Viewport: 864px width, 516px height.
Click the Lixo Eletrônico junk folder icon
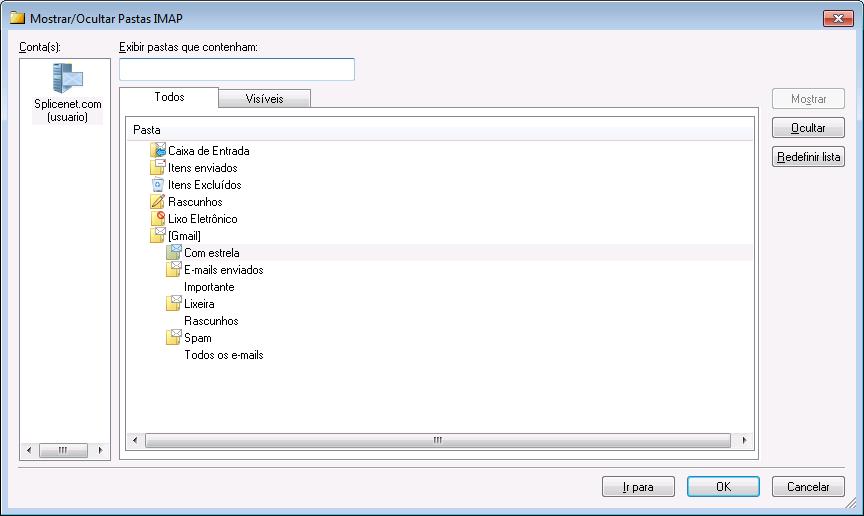point(158,218)
